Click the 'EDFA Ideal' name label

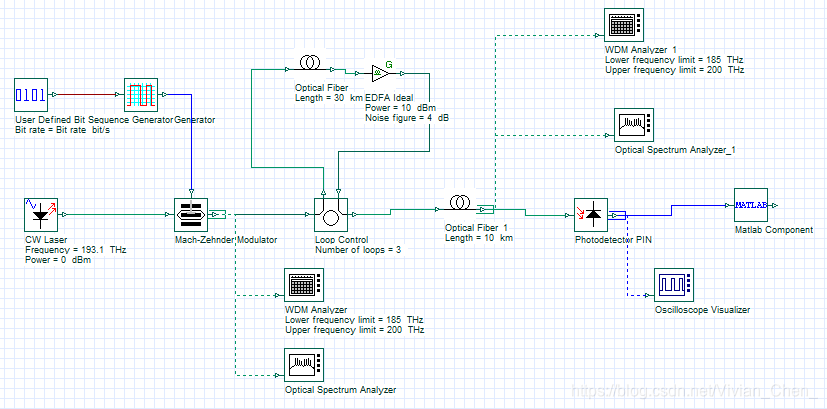click(x=389, y=98)
